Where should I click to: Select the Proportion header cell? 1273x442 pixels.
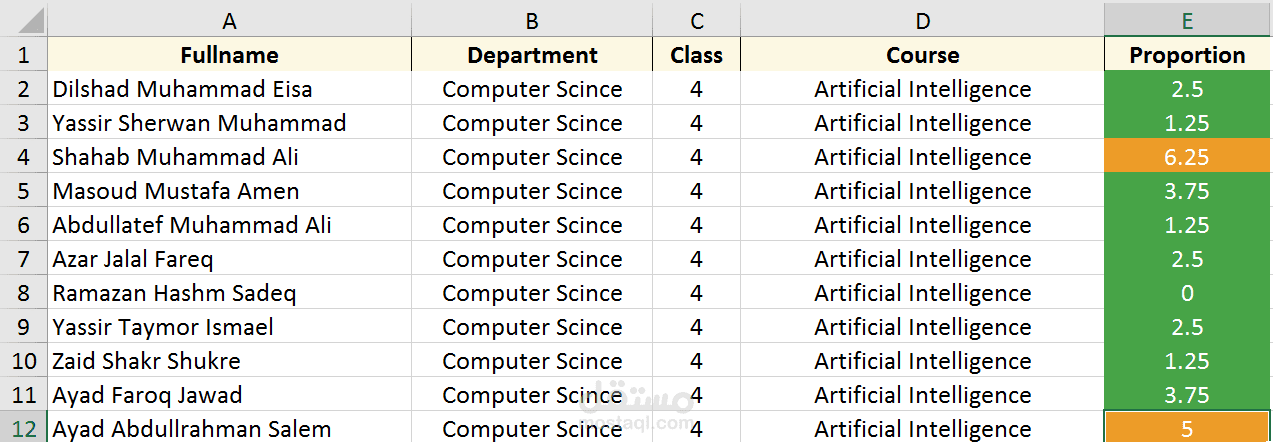1187,55
